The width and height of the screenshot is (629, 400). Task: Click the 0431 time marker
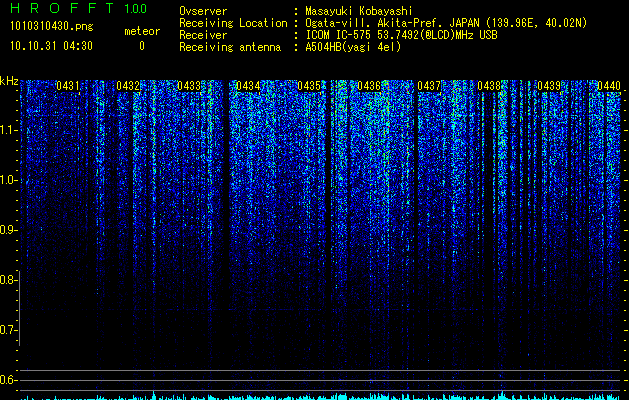click(x=68, y=86)
